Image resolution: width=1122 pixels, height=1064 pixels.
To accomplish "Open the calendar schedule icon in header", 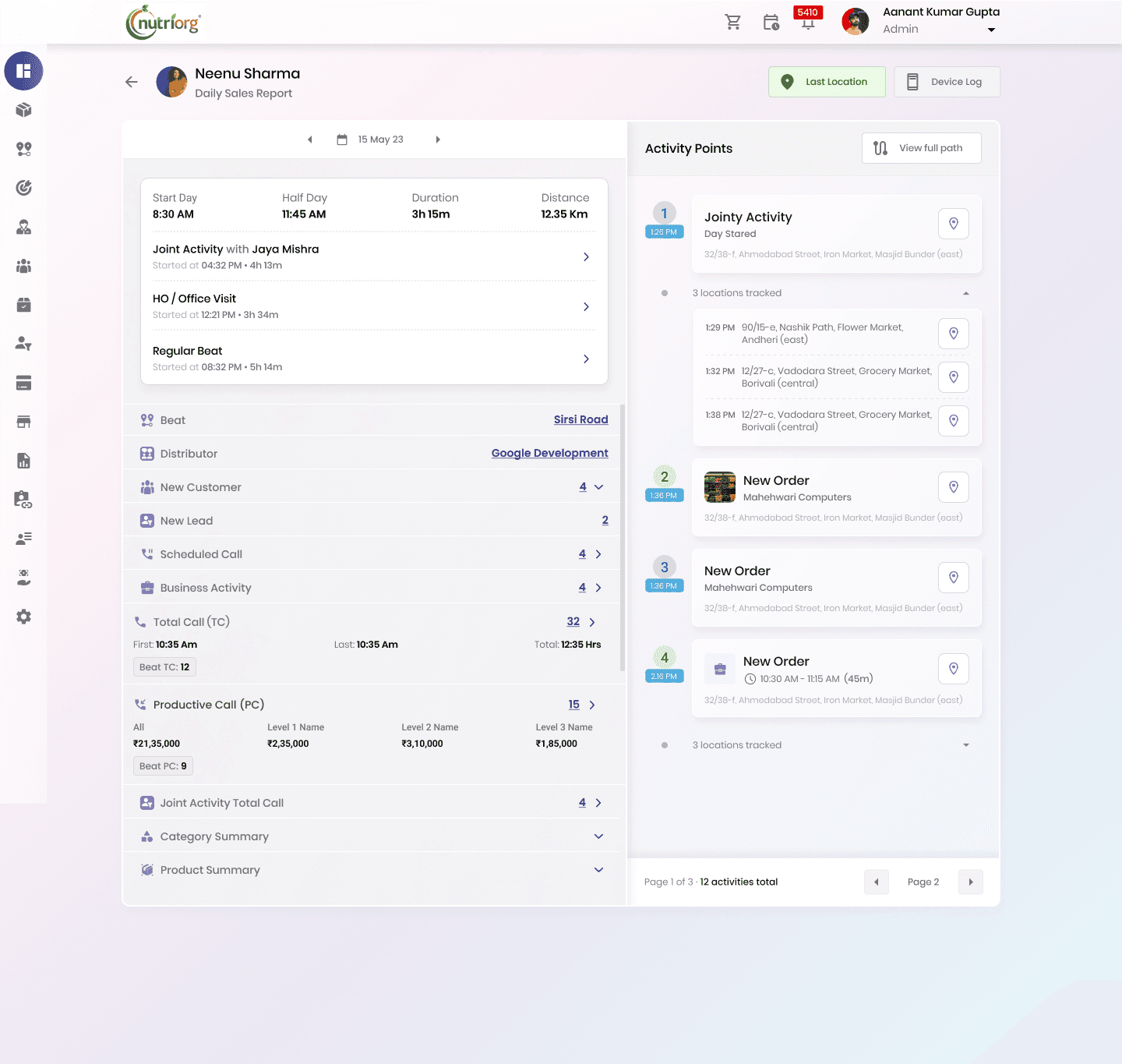I will tap(771, 22).
